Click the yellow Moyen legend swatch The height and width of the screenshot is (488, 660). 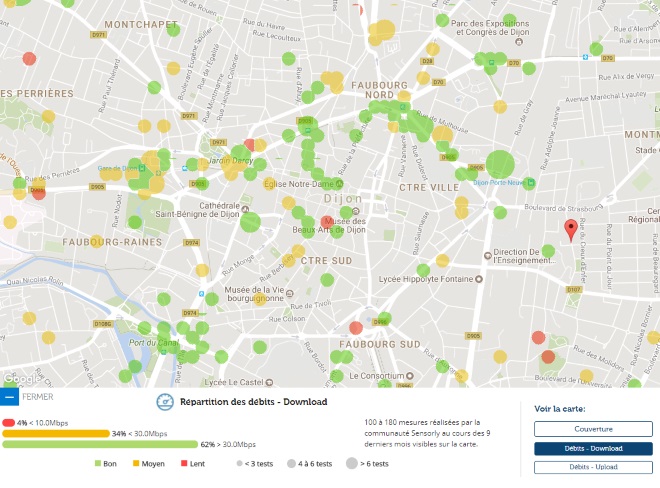pyautogui.click(x=136, y=464)
